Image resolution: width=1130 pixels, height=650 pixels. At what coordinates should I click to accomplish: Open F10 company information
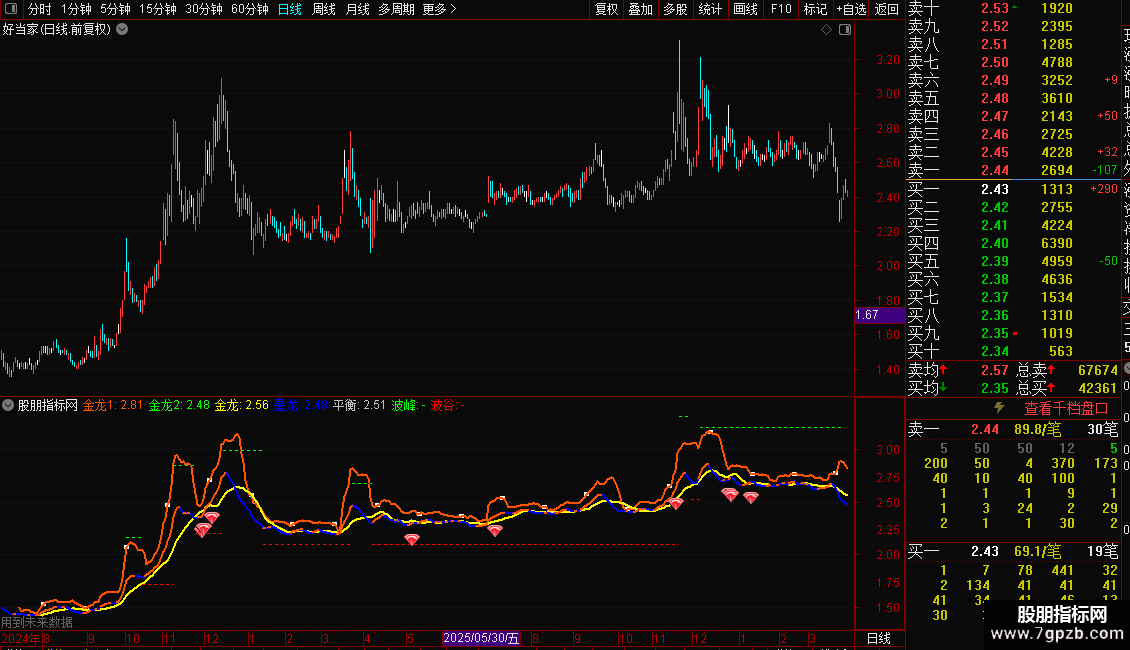(x=780, y=9)
